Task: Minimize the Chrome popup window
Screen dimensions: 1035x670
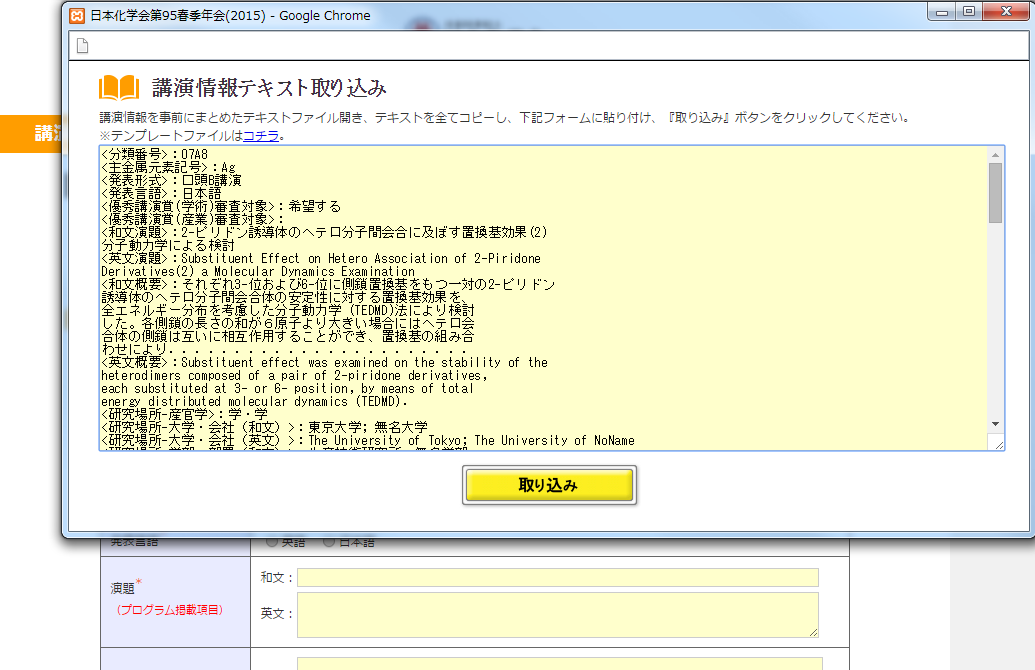Action: pos(940,11)
